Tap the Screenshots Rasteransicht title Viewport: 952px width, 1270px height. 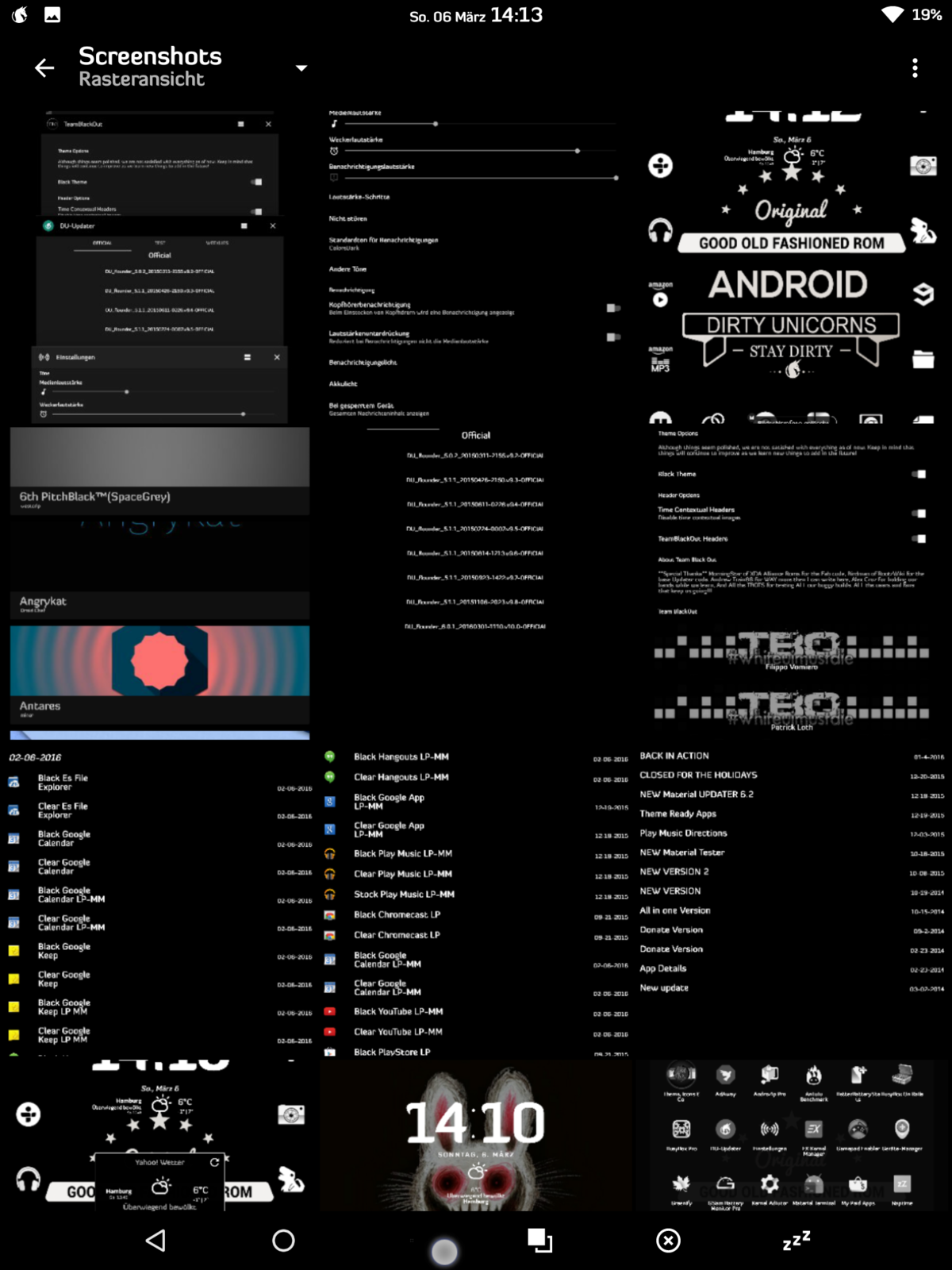[x=150, y=67]
